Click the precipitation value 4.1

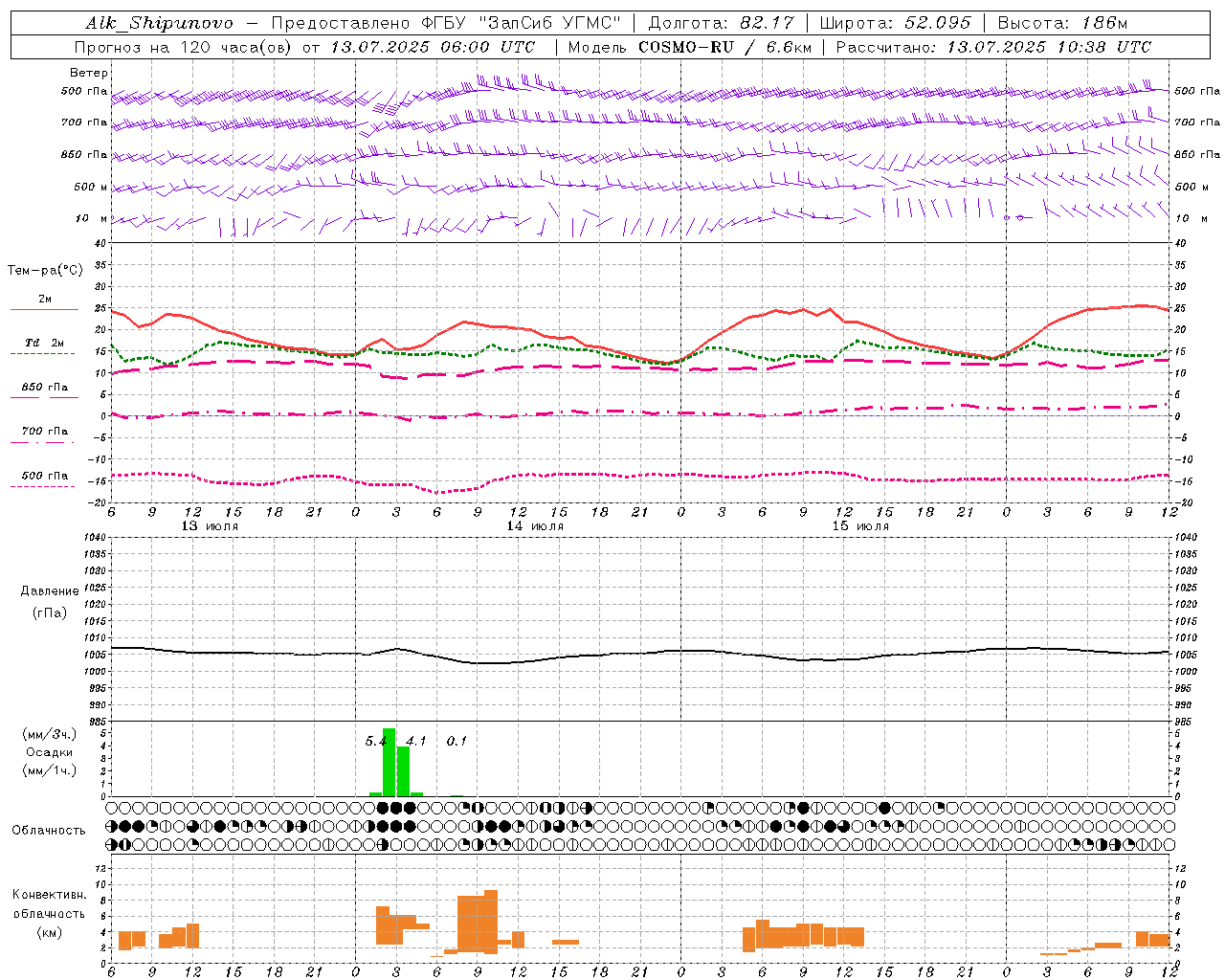tap(415, 741)
